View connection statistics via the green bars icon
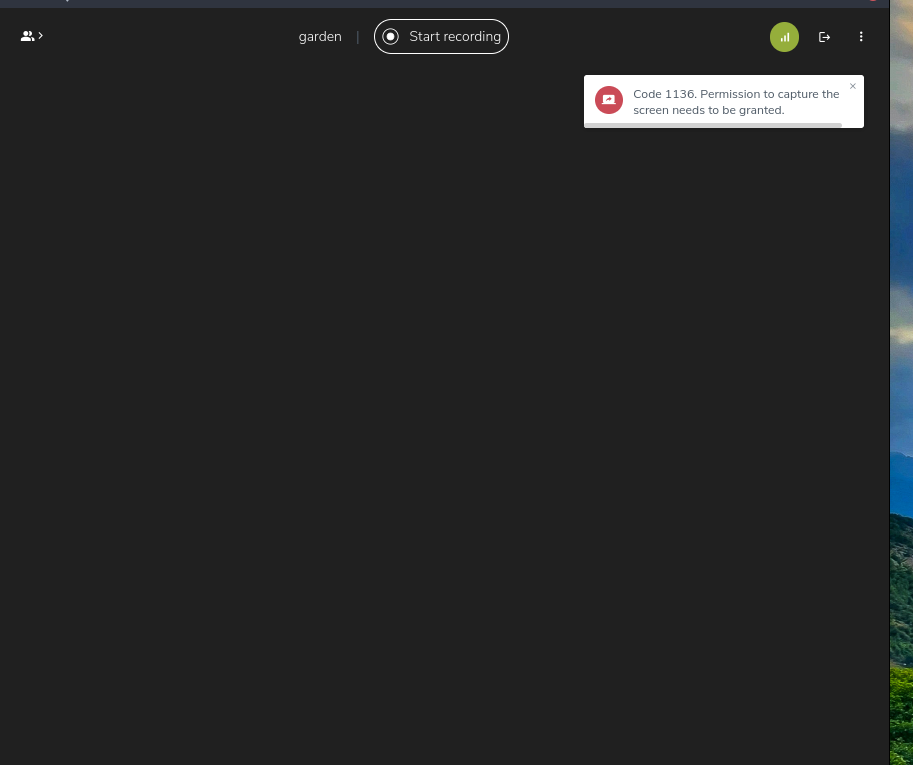Image resolution: width=913 pixels, height=765 pixels. point(784,37)
